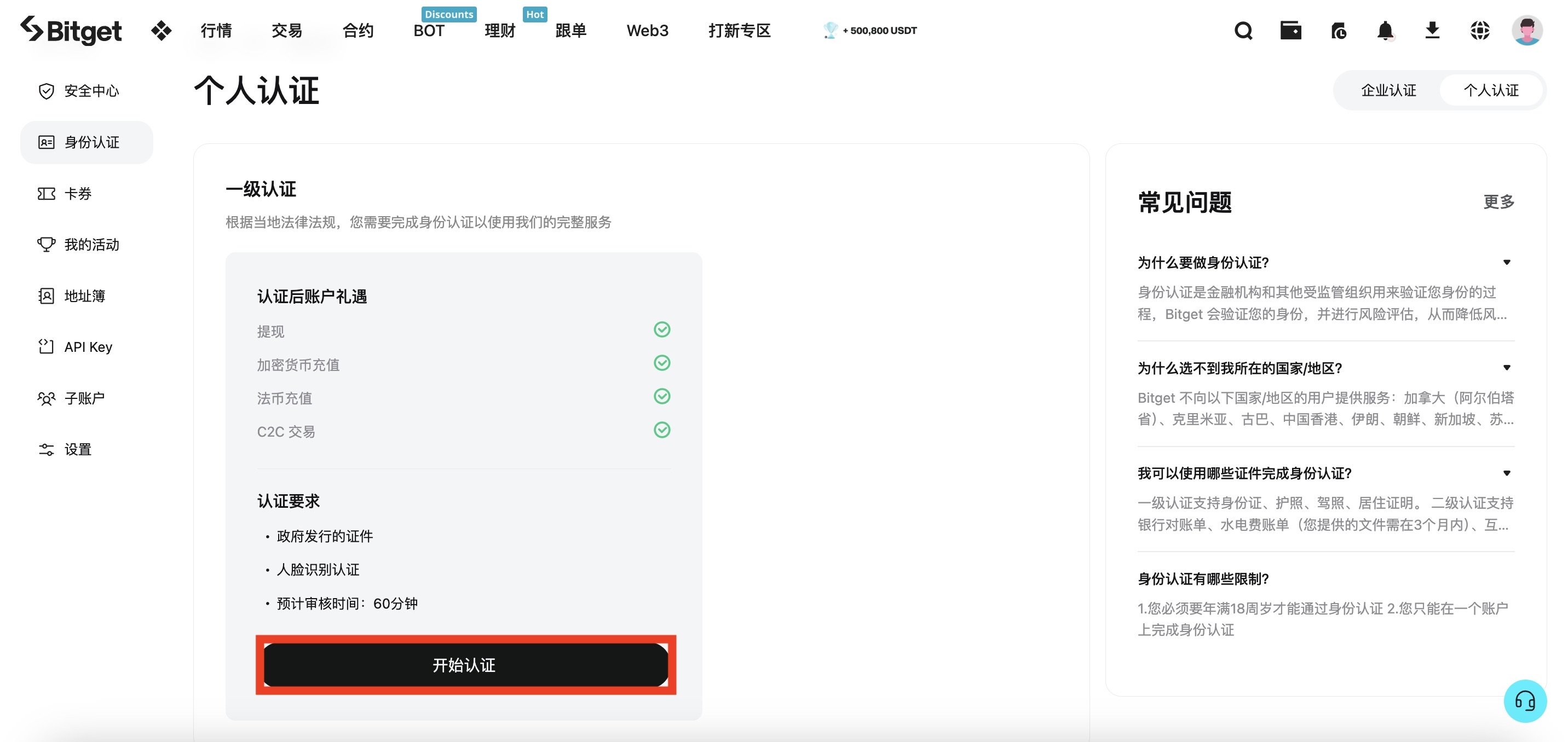Switch to the 企业认证 tab
This screenshot has height=742, width=1568.
tap(1388, 90)
